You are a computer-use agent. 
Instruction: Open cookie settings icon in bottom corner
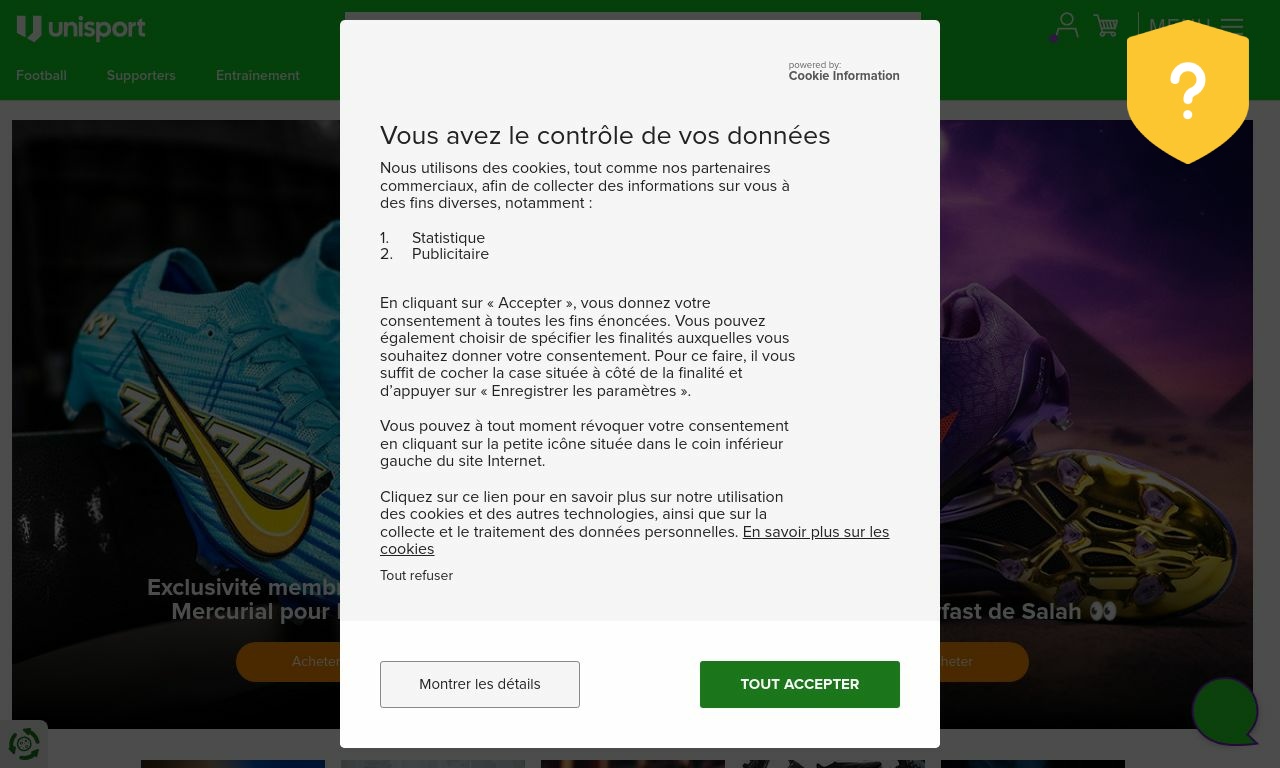pos(24,744)
